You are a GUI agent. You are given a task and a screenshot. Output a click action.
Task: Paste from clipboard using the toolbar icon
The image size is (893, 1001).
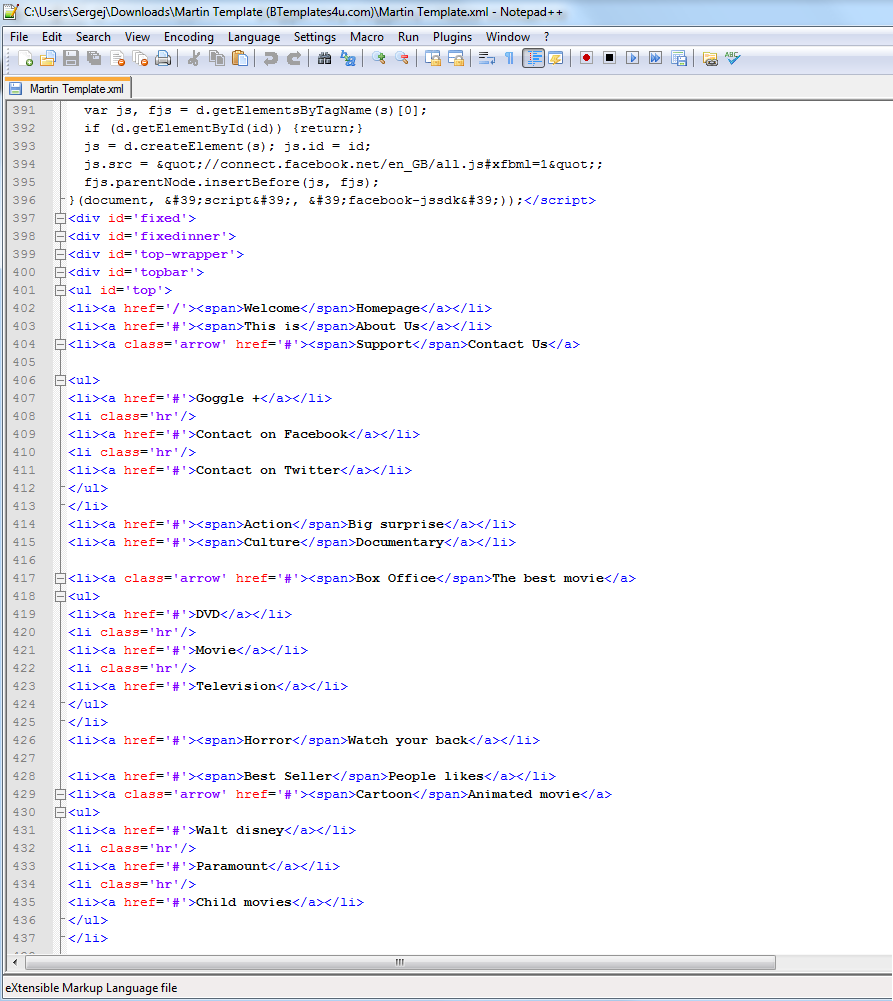click(x=240, y=59)
